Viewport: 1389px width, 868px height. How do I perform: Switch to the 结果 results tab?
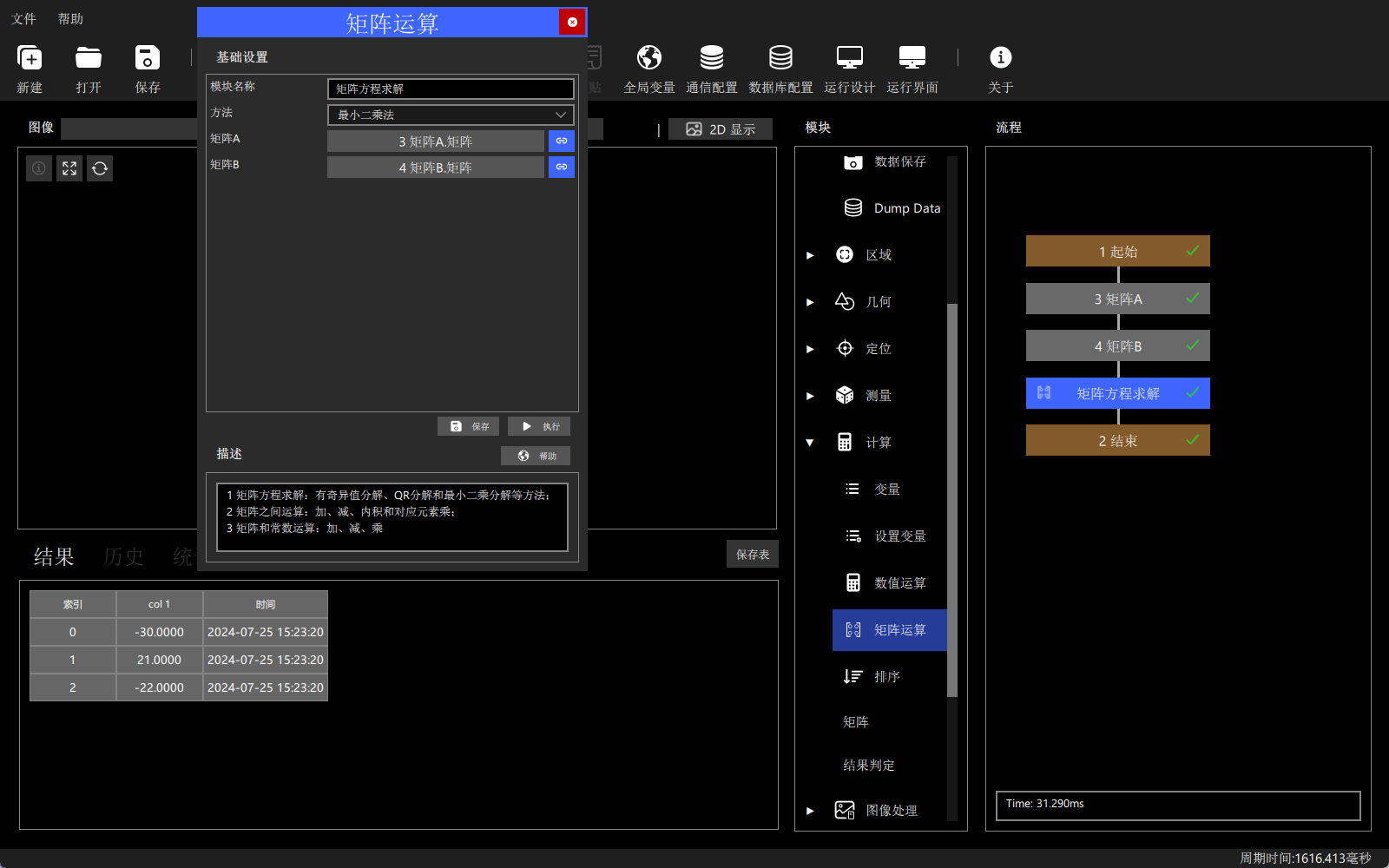pyautogui.click(x=54, y=557)
